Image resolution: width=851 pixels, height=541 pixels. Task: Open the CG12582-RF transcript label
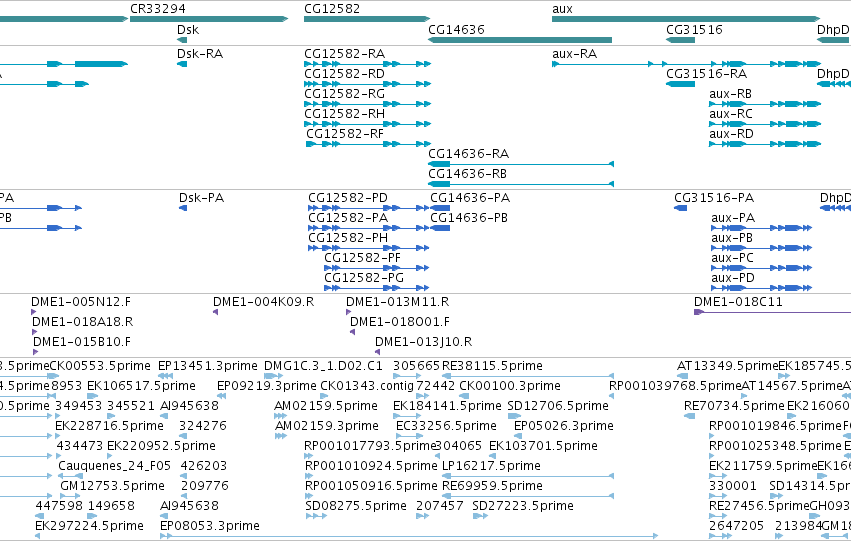click(345, 134)
